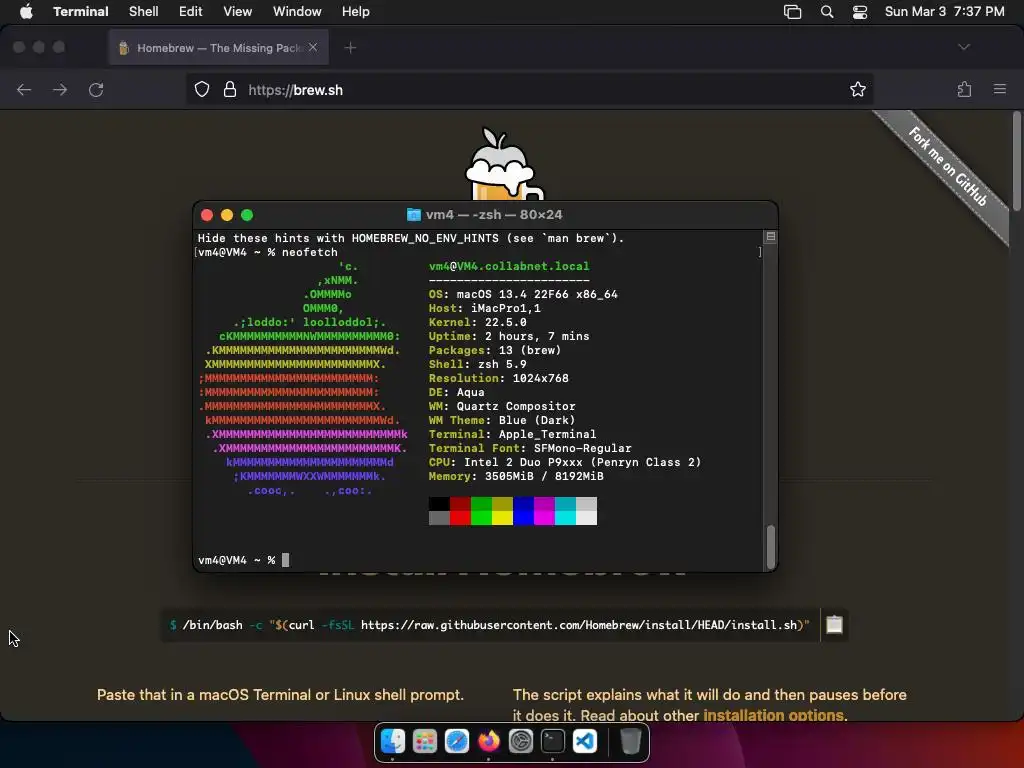
Task: Expand the list all tabs chevron
Action: pos(964,47)
